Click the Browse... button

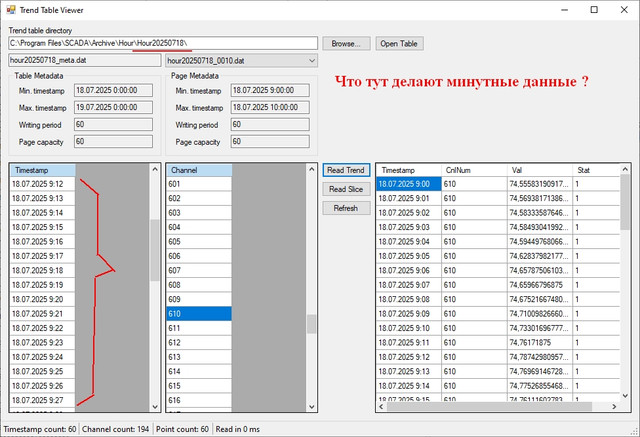pos(346,44)
